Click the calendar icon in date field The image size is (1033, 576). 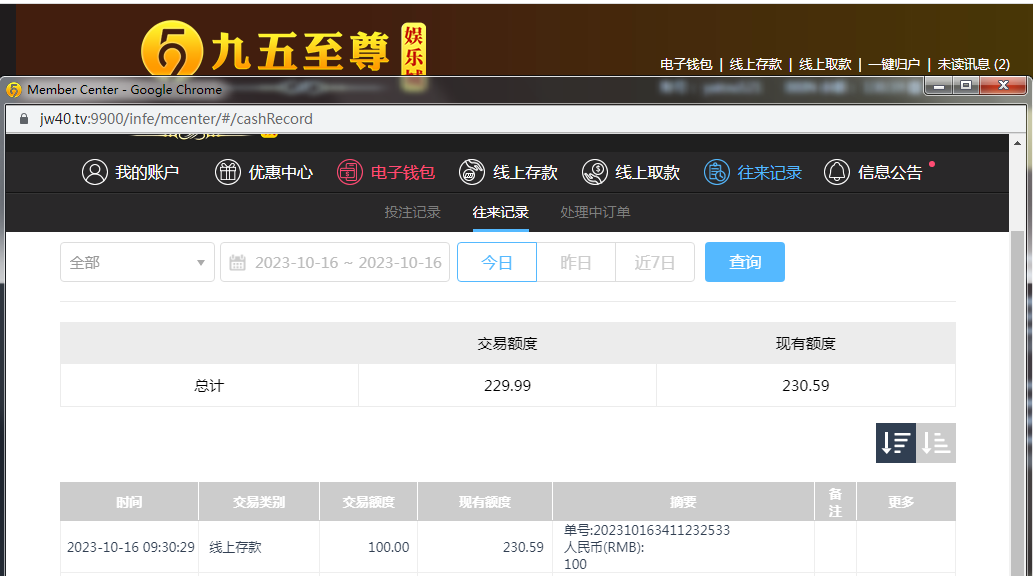click(x=237, y=263)
